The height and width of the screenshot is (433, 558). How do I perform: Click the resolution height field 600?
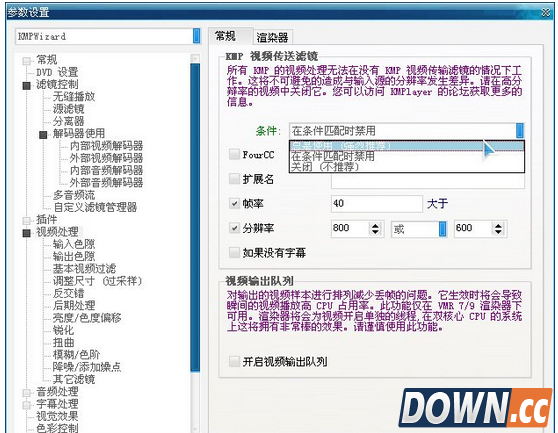click(x=473, y=228)
